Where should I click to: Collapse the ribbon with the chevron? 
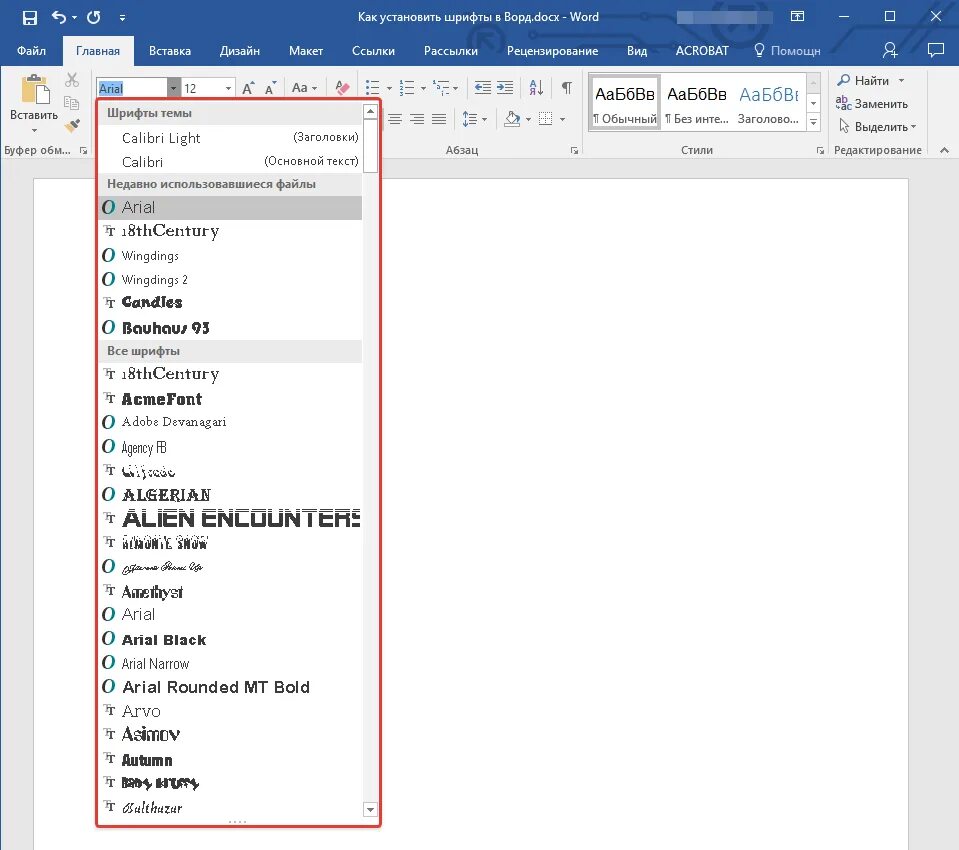pyautogui.click(x=944, y=150)
